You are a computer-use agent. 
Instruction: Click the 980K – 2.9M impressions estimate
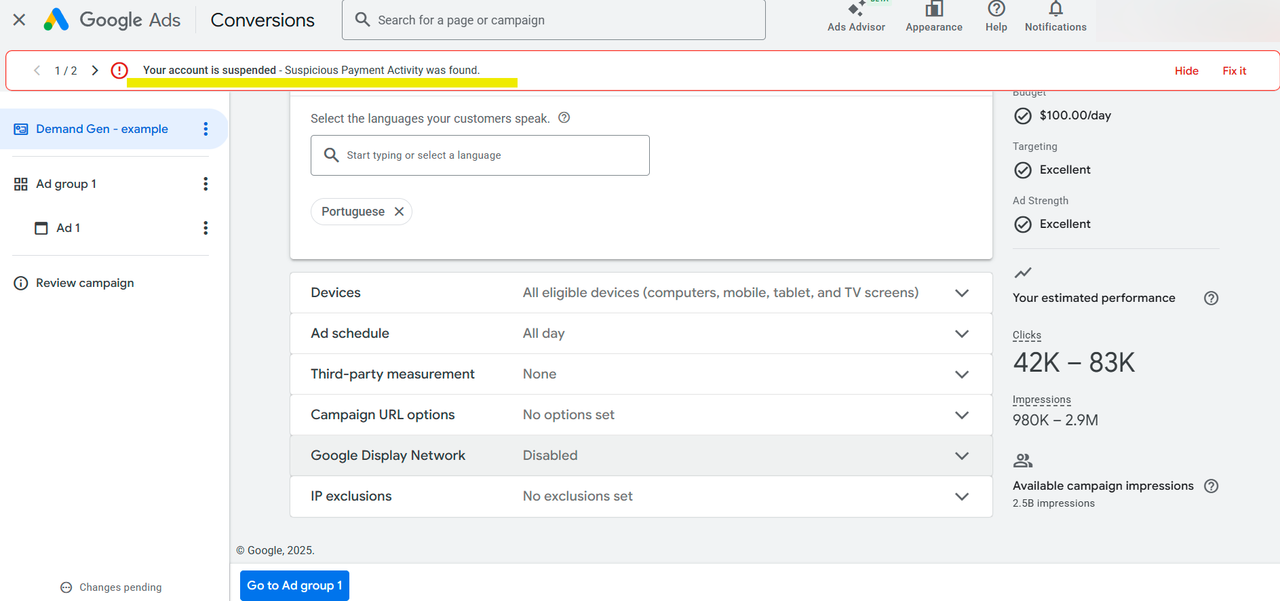(1055, 420)
